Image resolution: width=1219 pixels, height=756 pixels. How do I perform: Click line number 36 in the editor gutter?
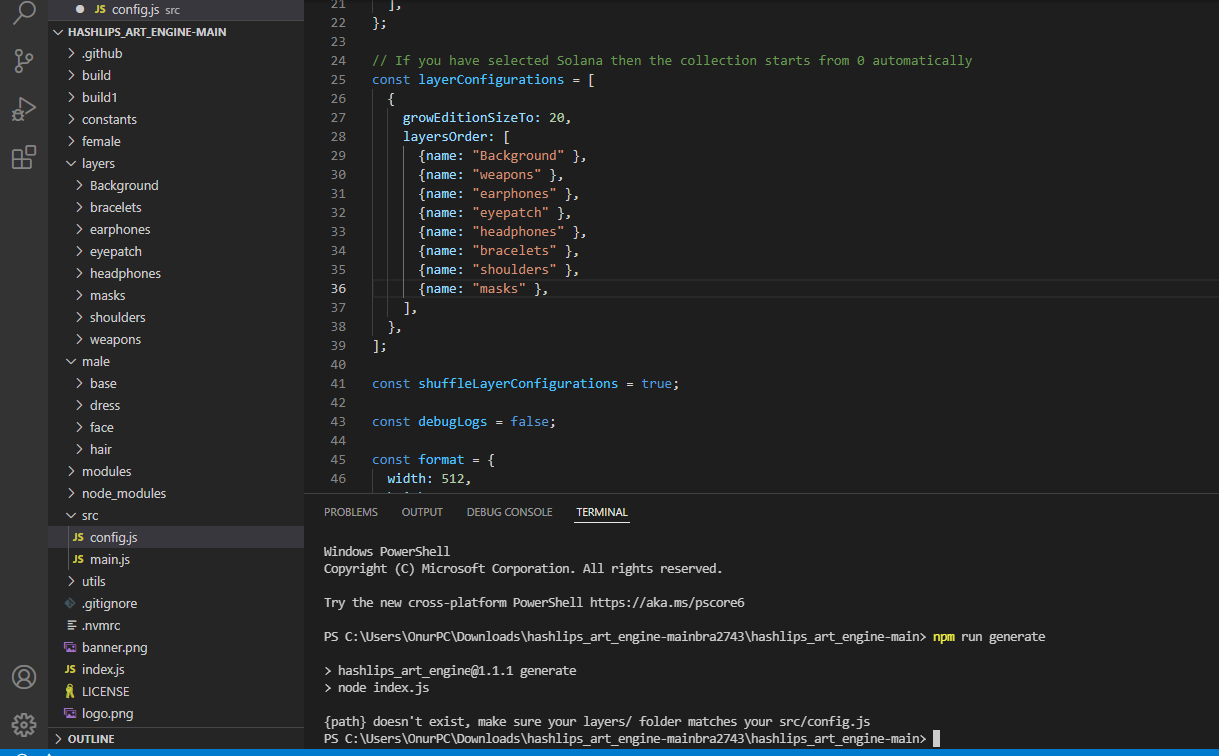click(x=338, y=288)
